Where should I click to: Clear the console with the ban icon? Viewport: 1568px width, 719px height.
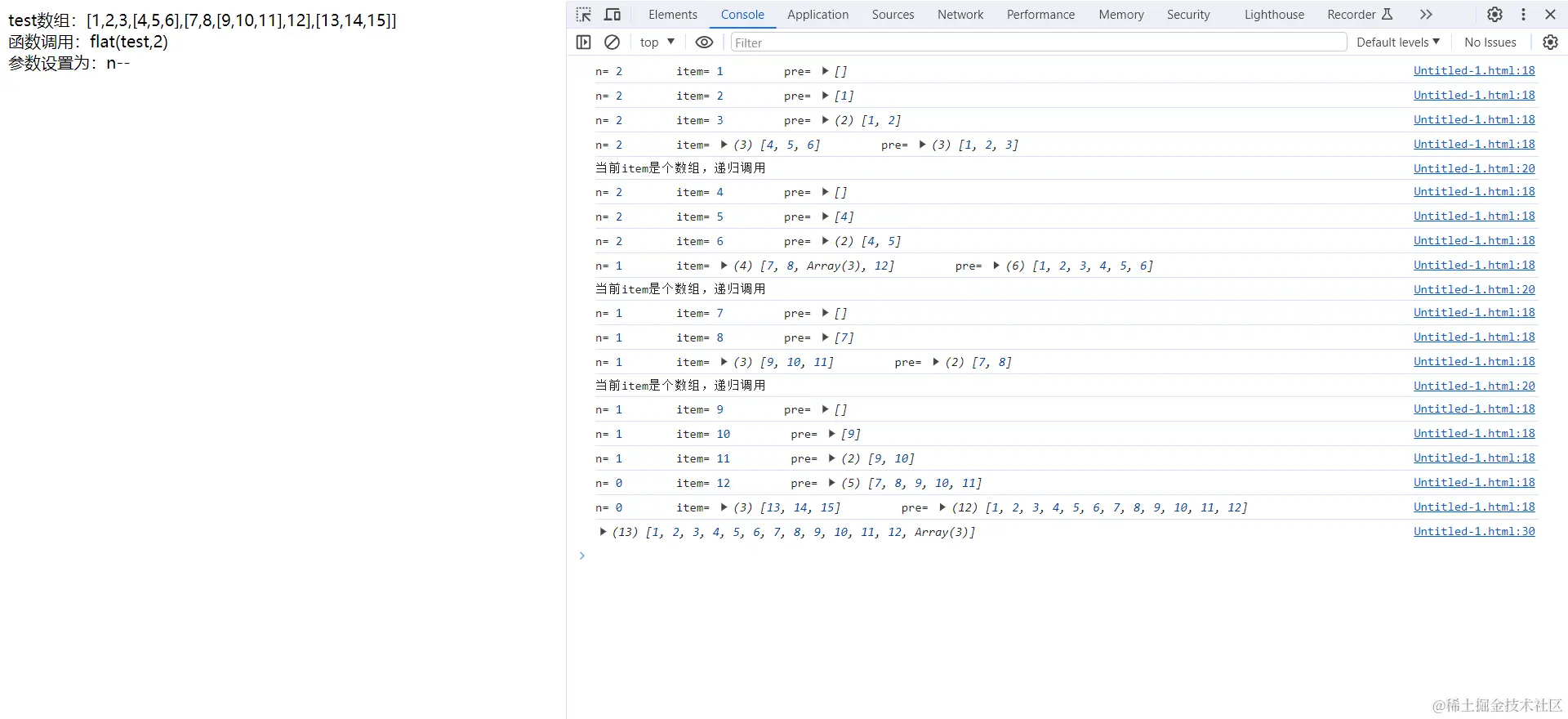612,42
